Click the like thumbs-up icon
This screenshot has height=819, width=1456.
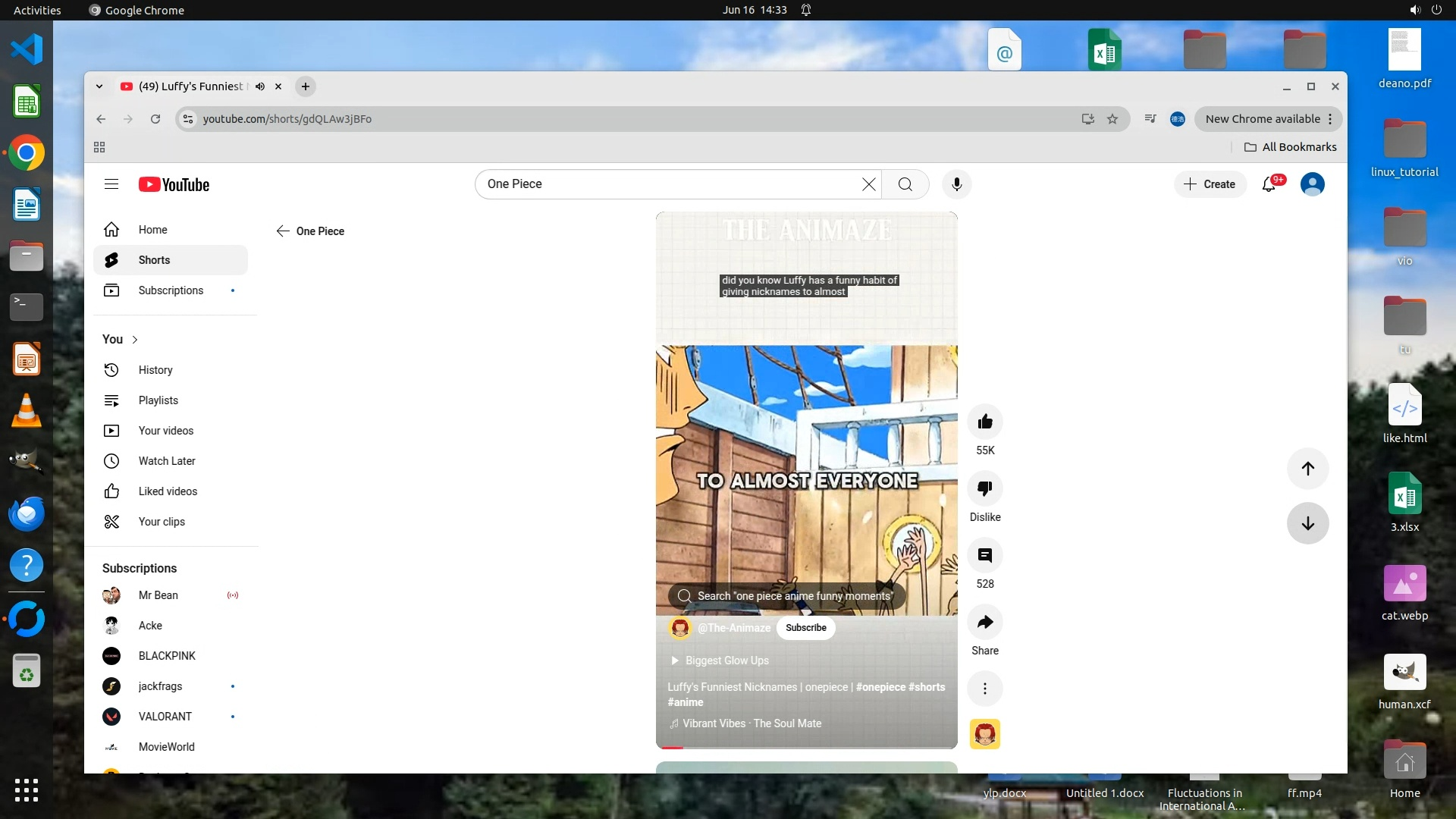985,422
